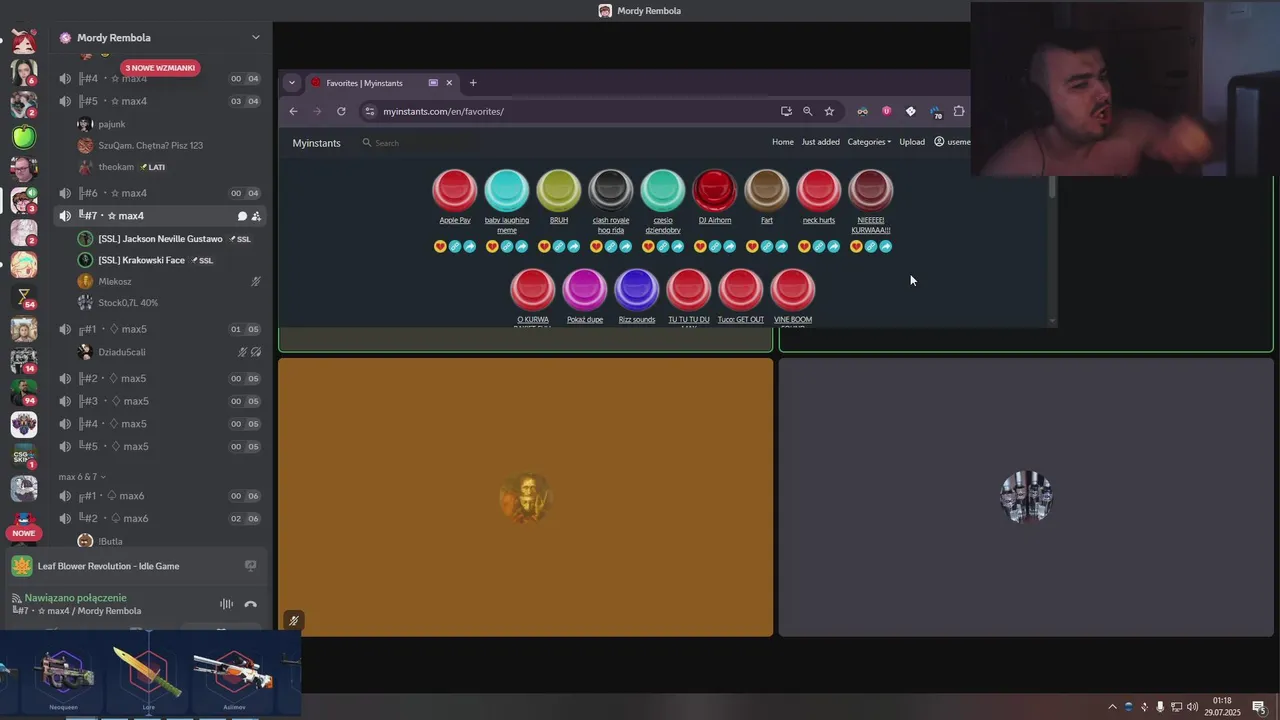The width and height of the screenshot is (1280, 720).
Task: Join voice channel #1 max5
Action: click(160, 329)
